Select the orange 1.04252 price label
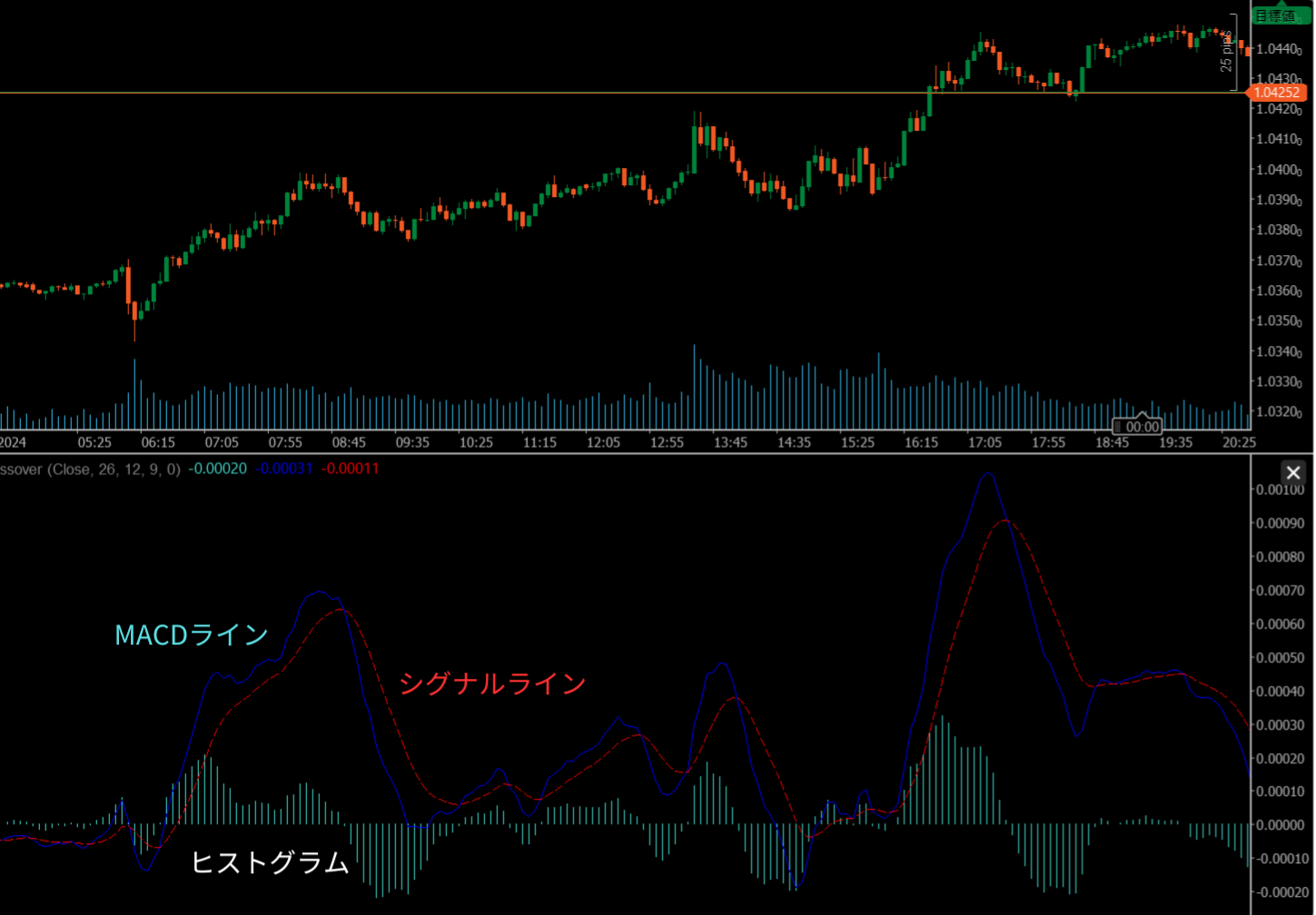This screenshot has width=1316, height=915. (1277, 93)
